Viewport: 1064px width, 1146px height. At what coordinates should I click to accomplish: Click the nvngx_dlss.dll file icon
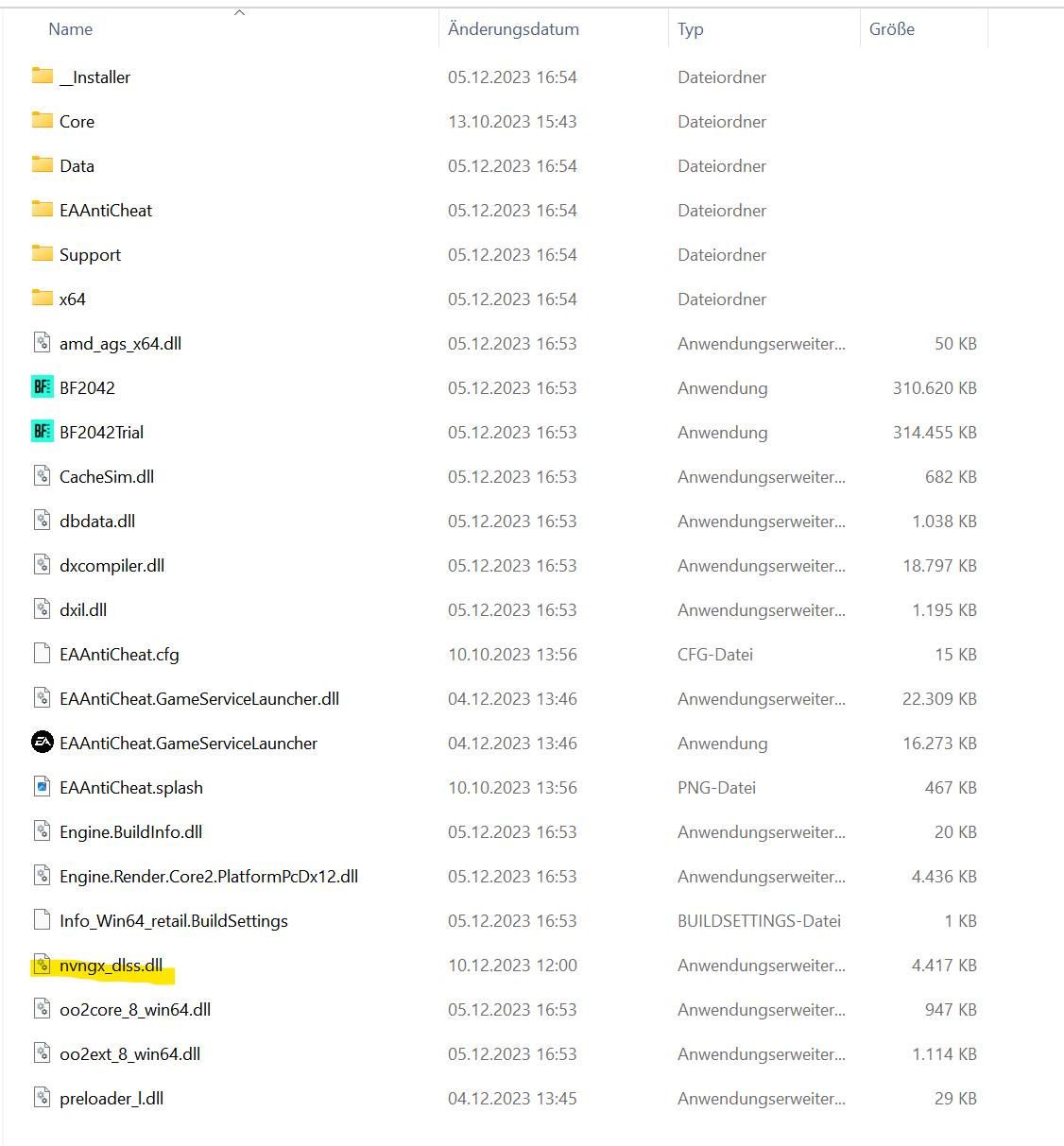(42, 964)
